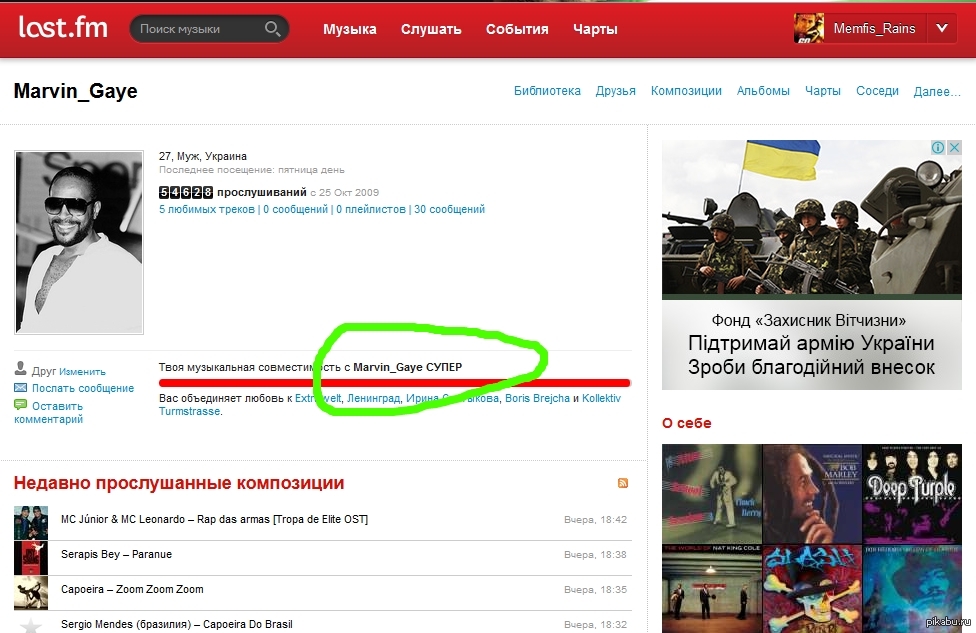The height and width of the screenshot is (633, 976).
Task: Switch to the Библиотека tab
Action: 547,91
